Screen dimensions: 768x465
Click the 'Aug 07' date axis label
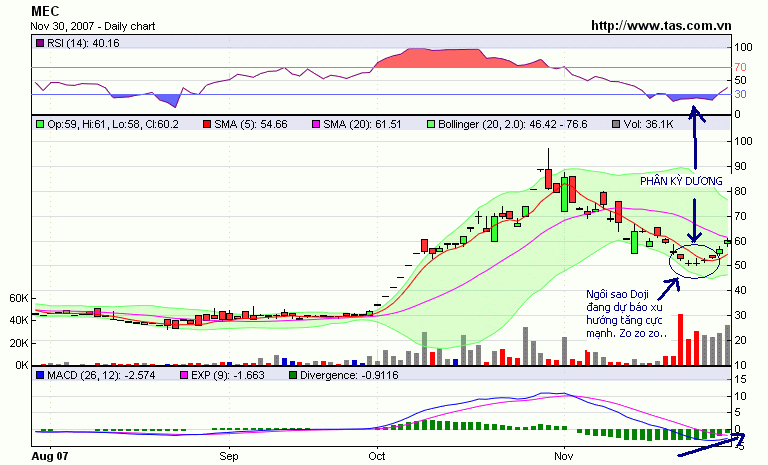[x=50, y=456]
